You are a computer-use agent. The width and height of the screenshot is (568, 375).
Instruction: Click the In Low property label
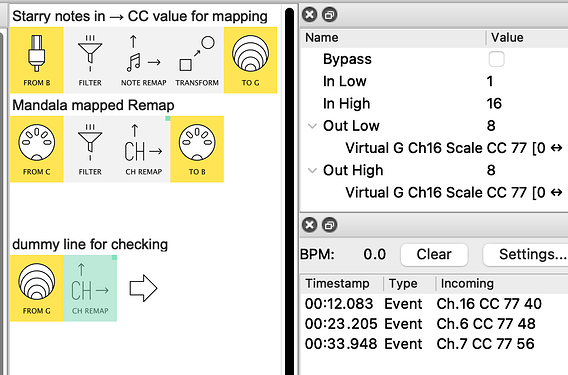tap(344, 82)
